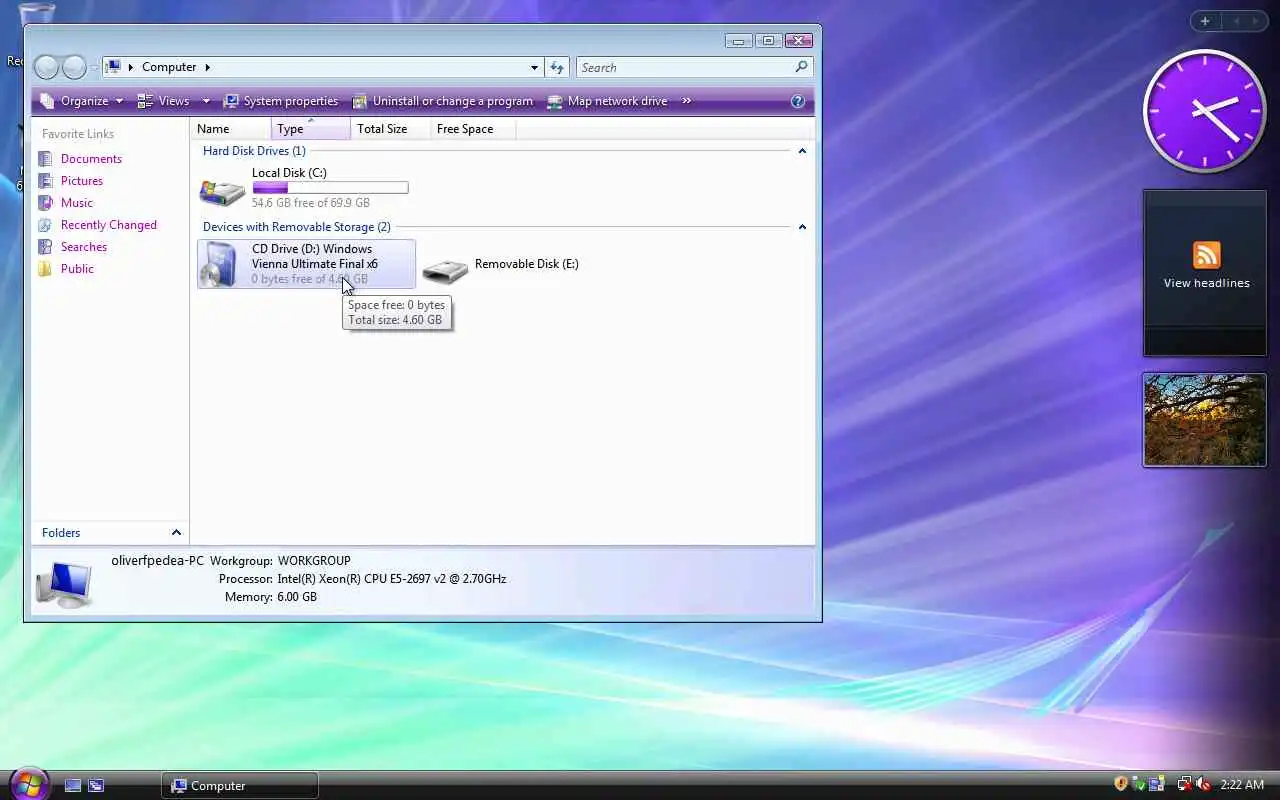Click the Computer taskbar button
1280x800 pixels.
240,786
